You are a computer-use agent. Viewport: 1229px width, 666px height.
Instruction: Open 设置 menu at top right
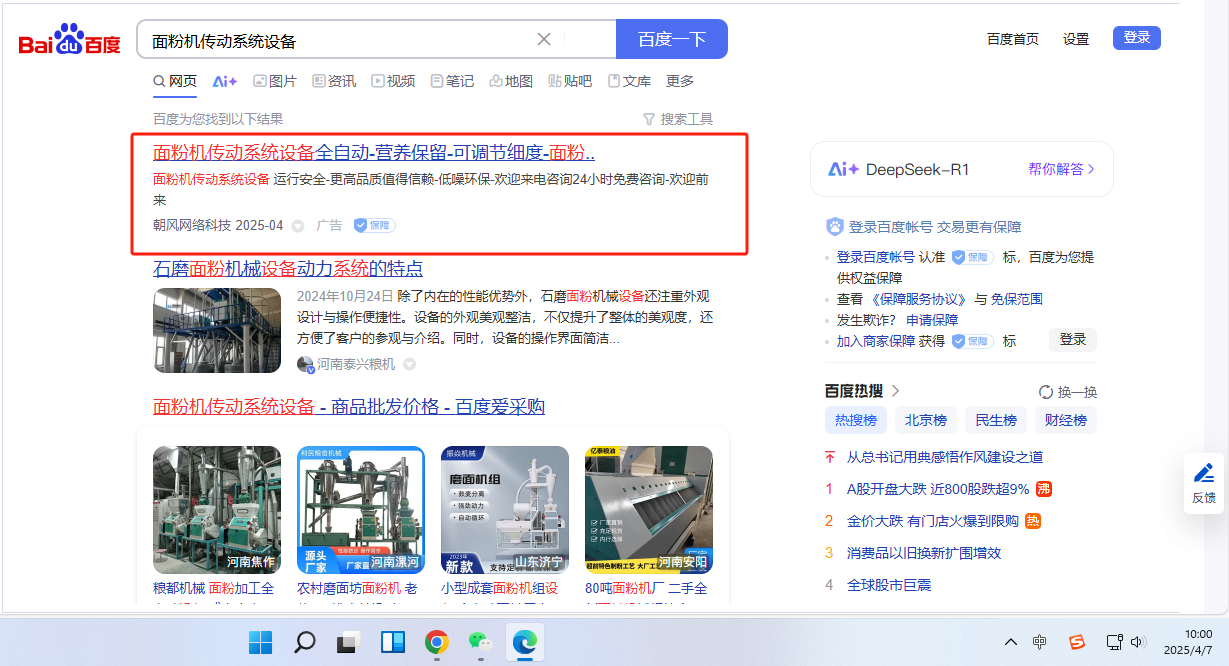(1076, 39)
